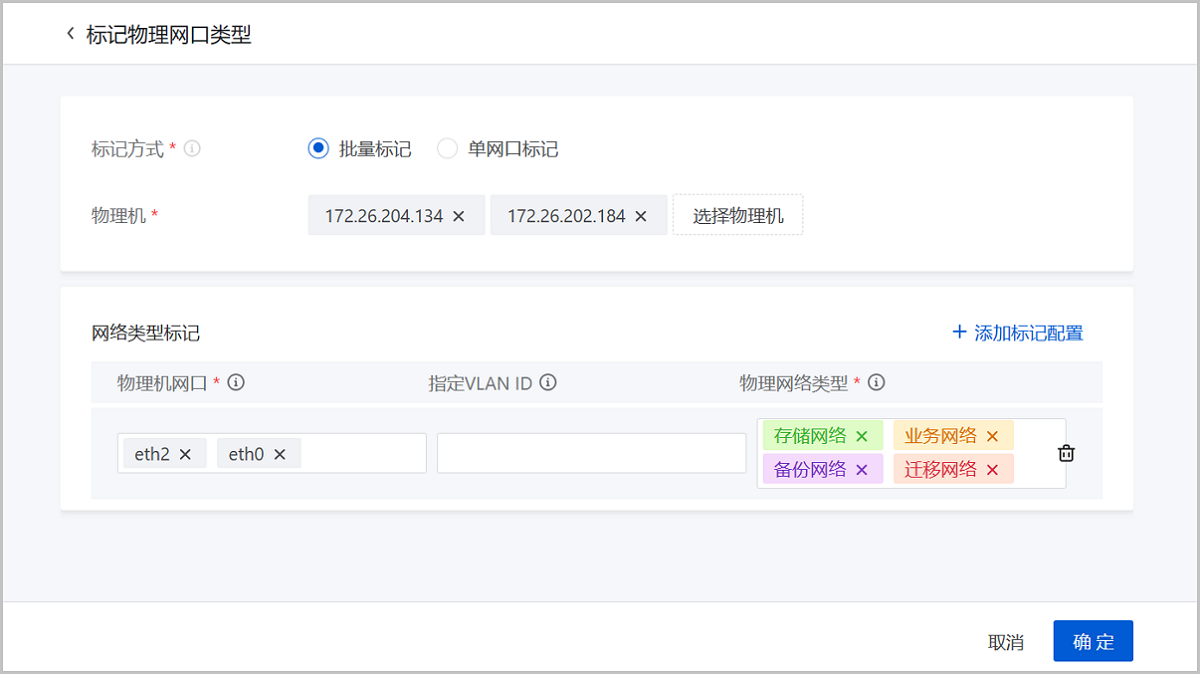Select the 单网口标记 radio option

pos(448,149)
